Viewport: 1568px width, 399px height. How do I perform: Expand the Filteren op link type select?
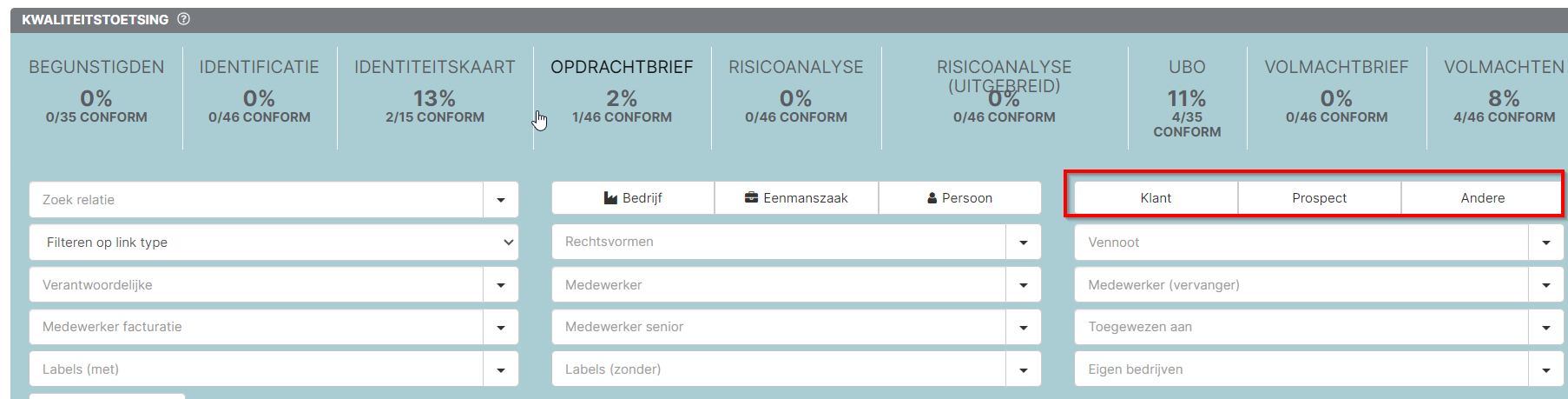pos(273,243)
